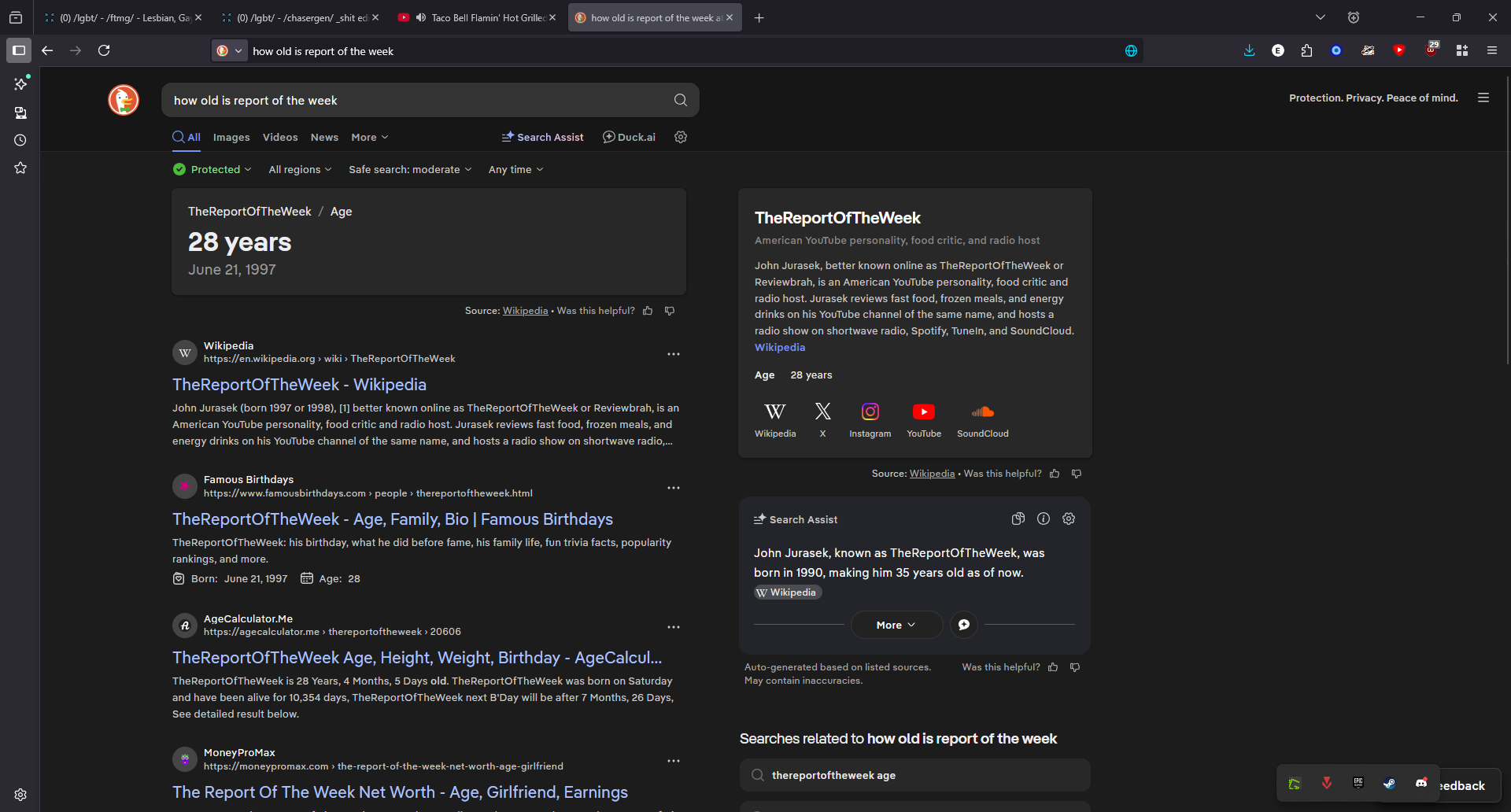Toggle the browser sidebar panel button

pos(19,50)
